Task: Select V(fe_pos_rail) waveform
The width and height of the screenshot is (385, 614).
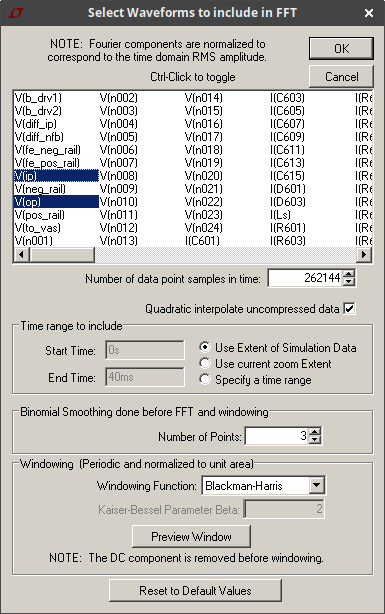Action: point(47,163)
